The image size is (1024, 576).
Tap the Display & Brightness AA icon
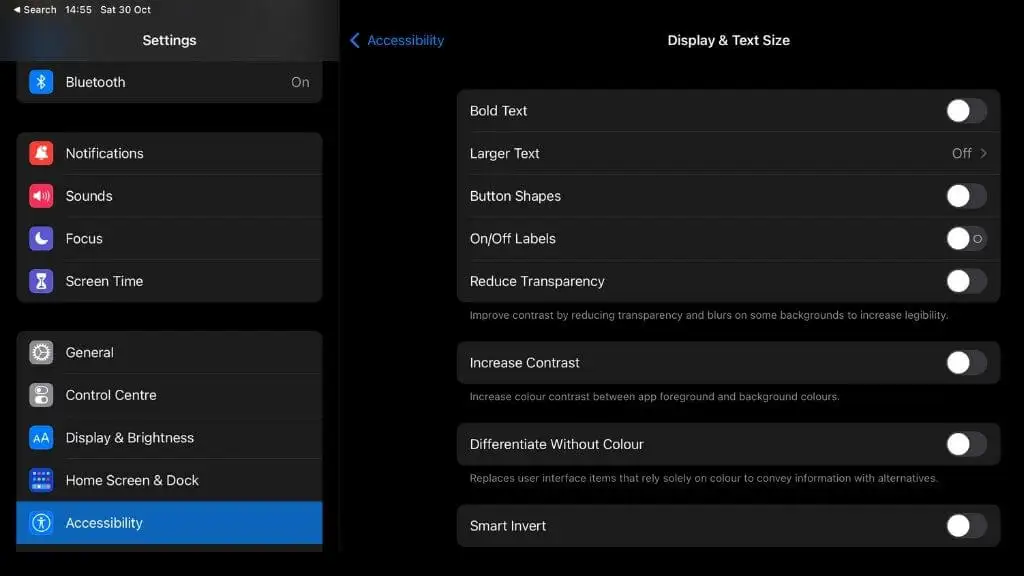(41, 438)
